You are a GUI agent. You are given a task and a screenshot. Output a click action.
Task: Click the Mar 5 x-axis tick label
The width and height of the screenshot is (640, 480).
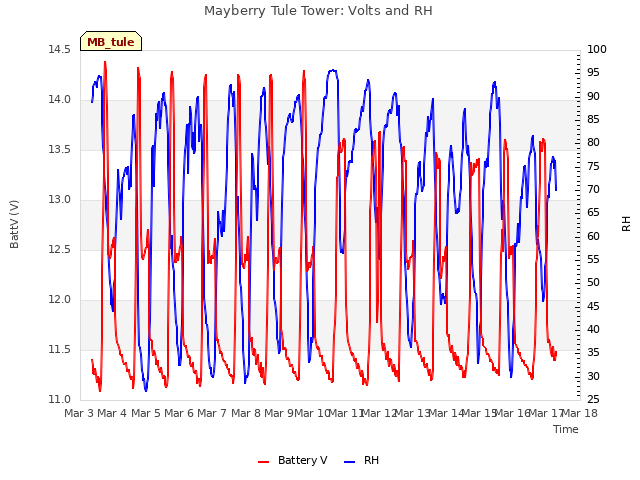pyautogui.click(x=146, y=413)
